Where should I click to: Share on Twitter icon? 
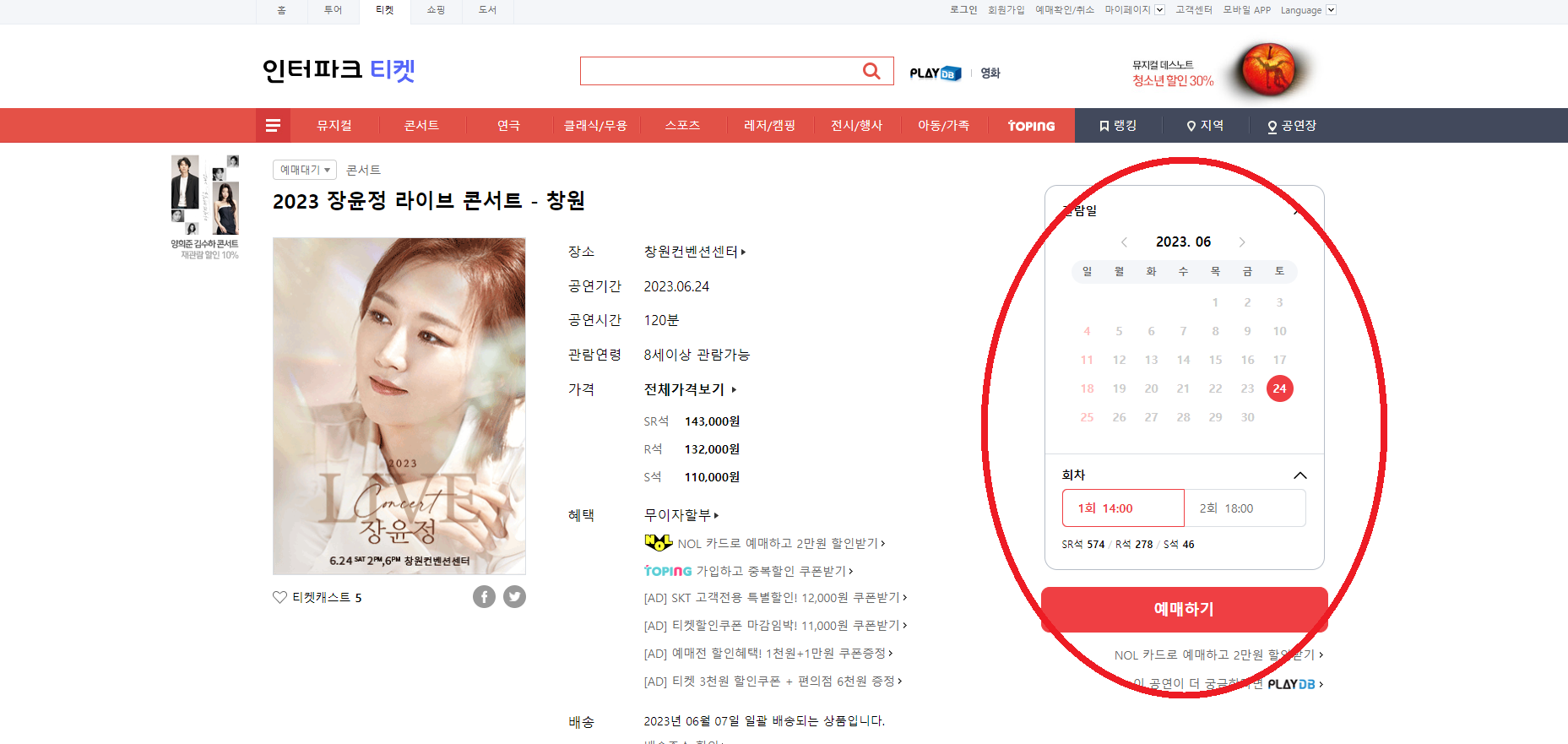pos(514,597)
